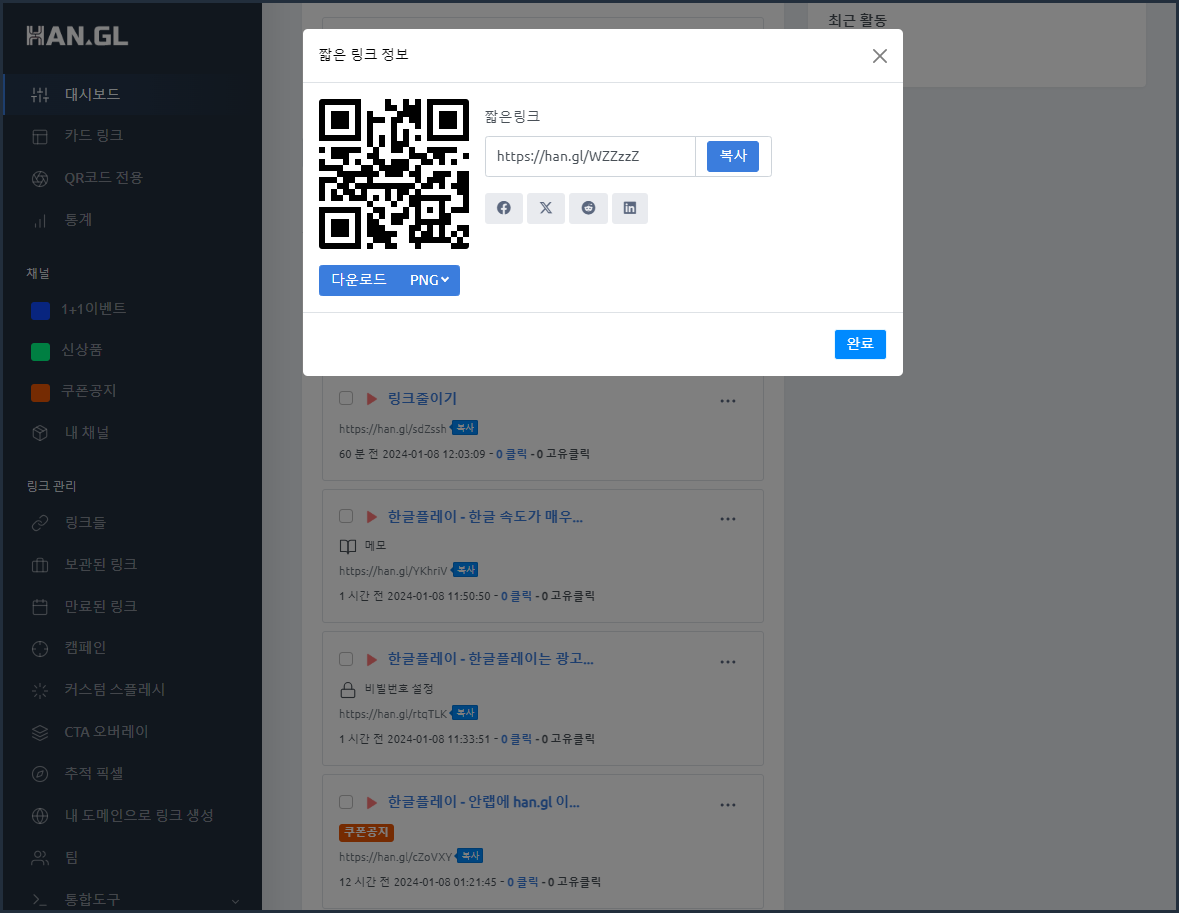Click the 비밀번호 설정 lock icon
Image resolution: width=1179 pixels, height=913 pixels.
point(347,690)
